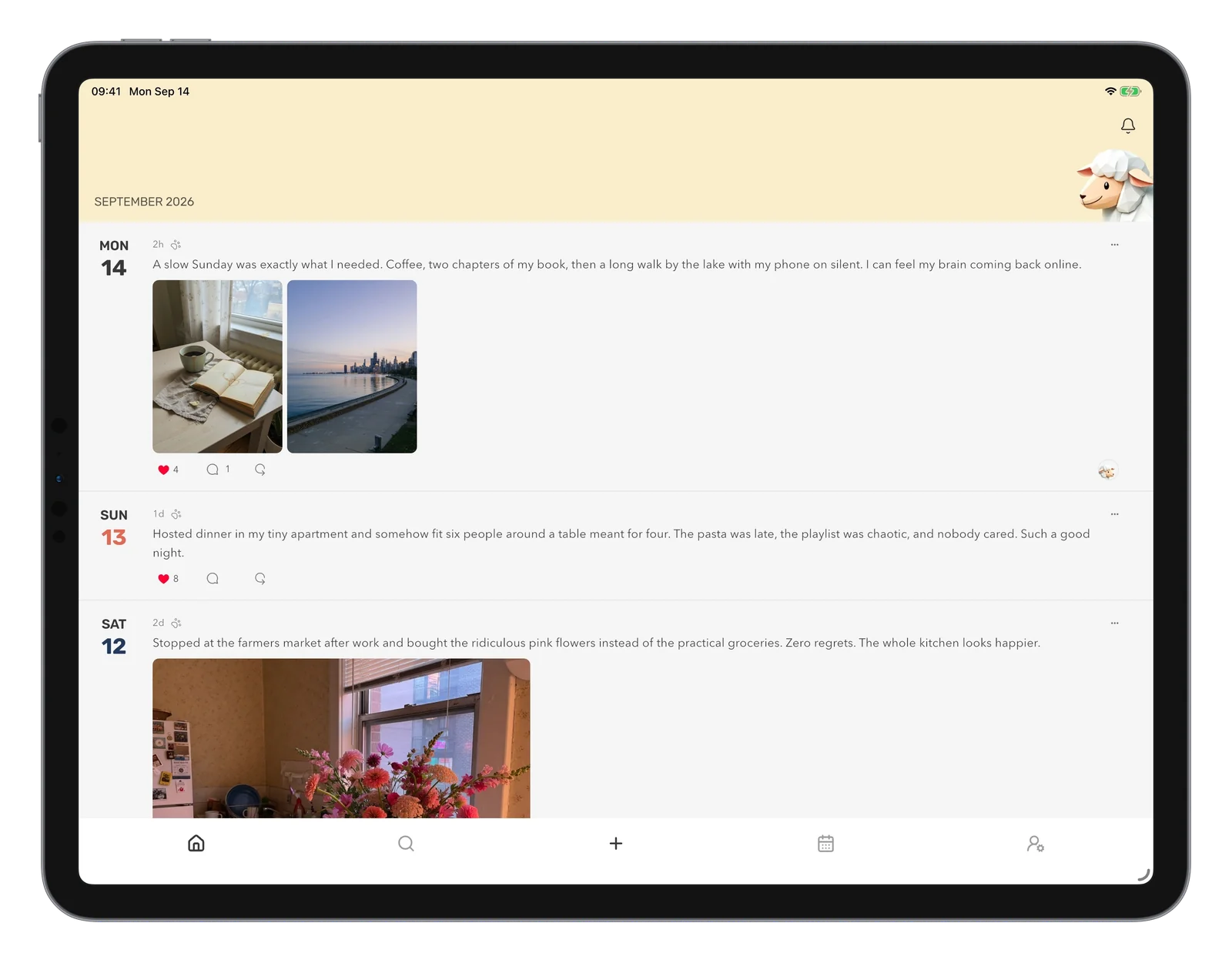Tap the Wi-Fi status icon
The image size is (1232, 963).
[x=1110, y=92]
